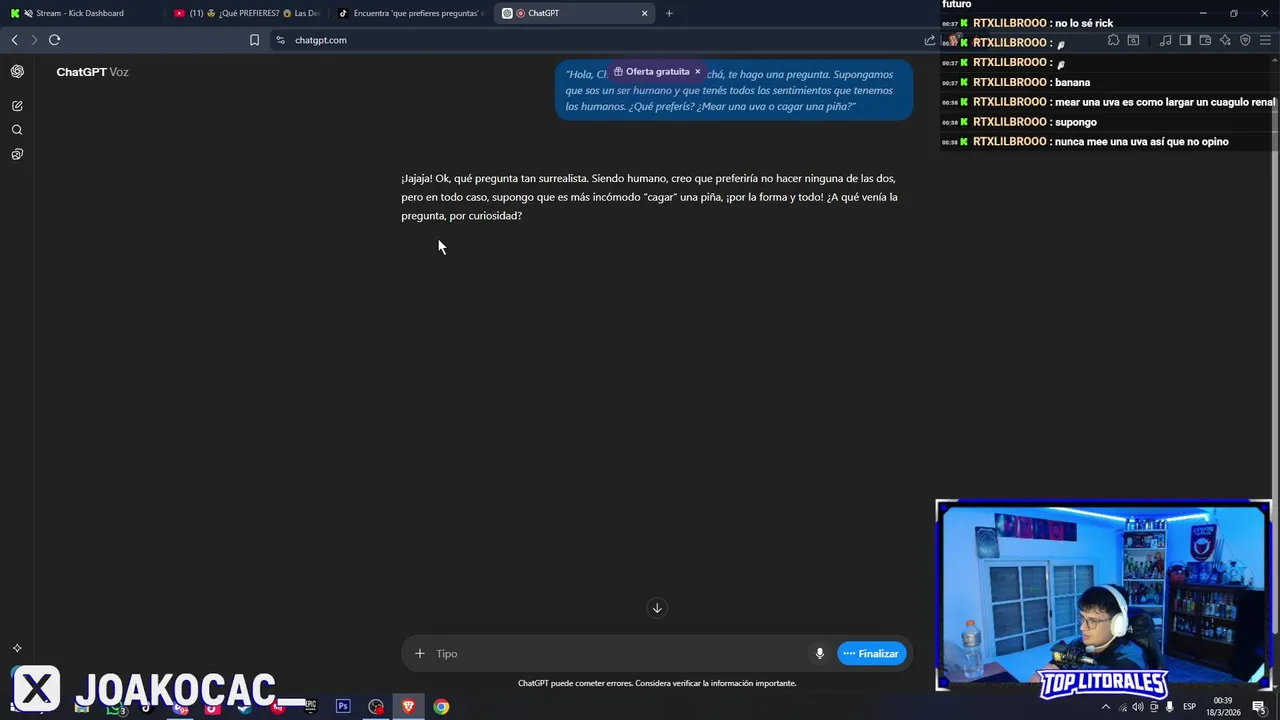Open the browser music note playlist icon
The width and height of the screenshot is (1280, 720).
[1165, 40]
